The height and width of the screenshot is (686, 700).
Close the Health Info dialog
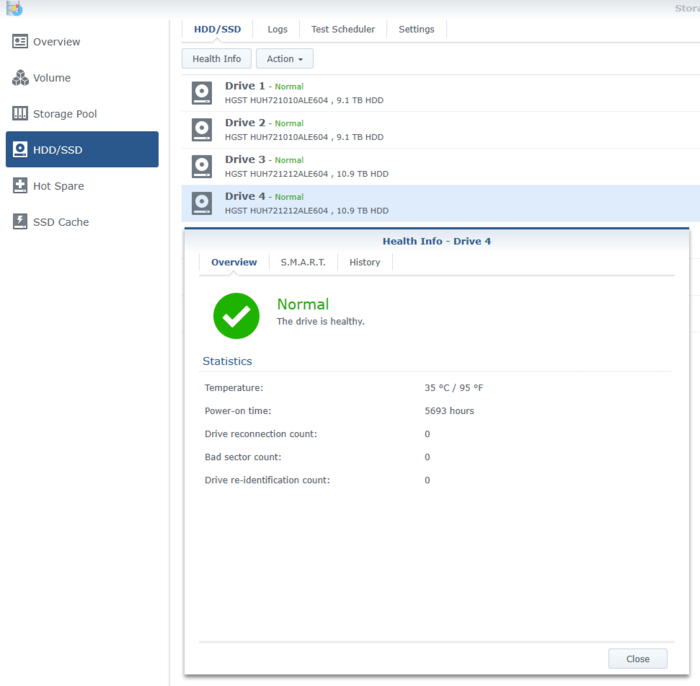(637, 658)
